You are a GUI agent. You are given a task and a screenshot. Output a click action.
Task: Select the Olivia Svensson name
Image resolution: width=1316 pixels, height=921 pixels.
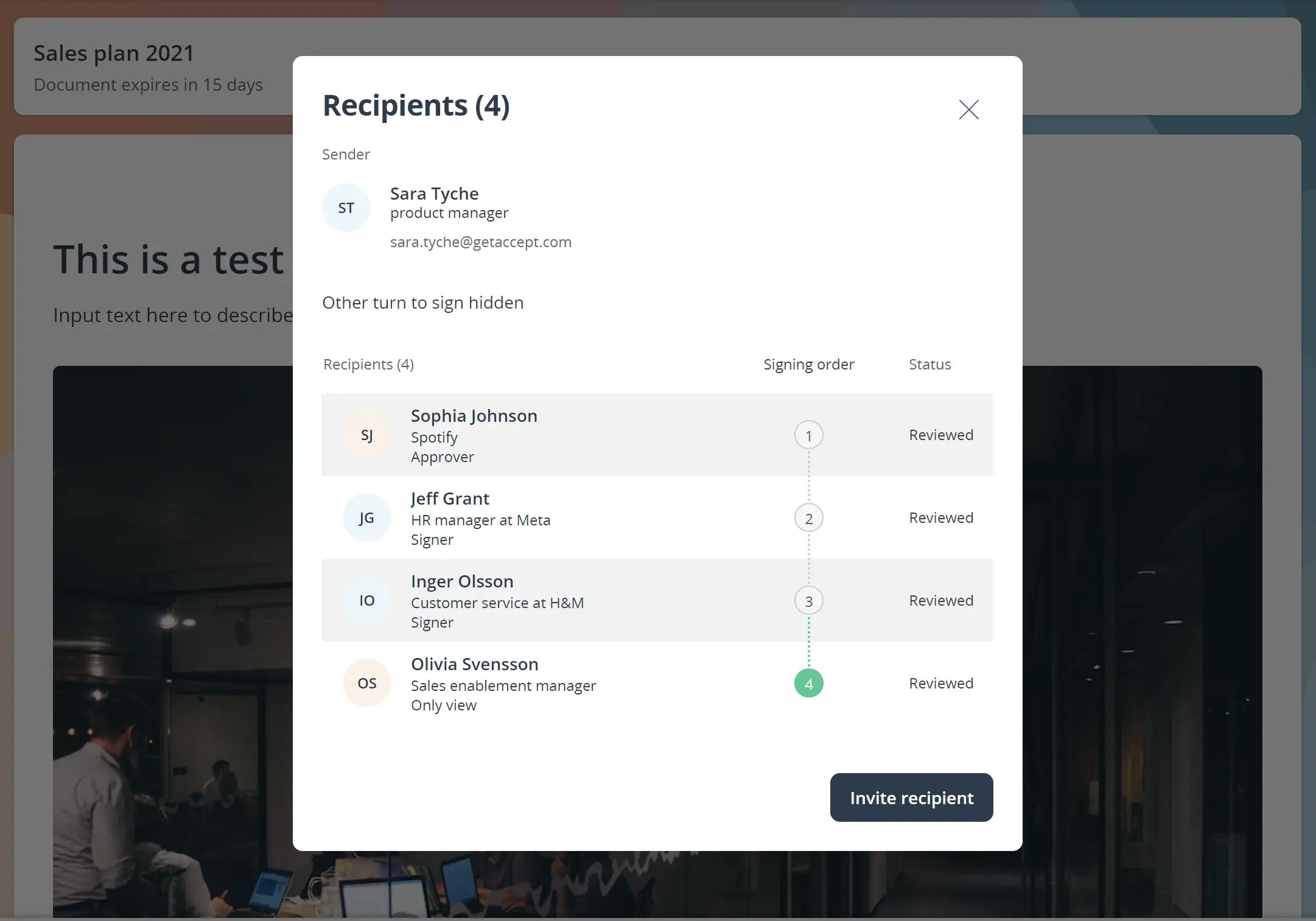click(x=475, y=664)
